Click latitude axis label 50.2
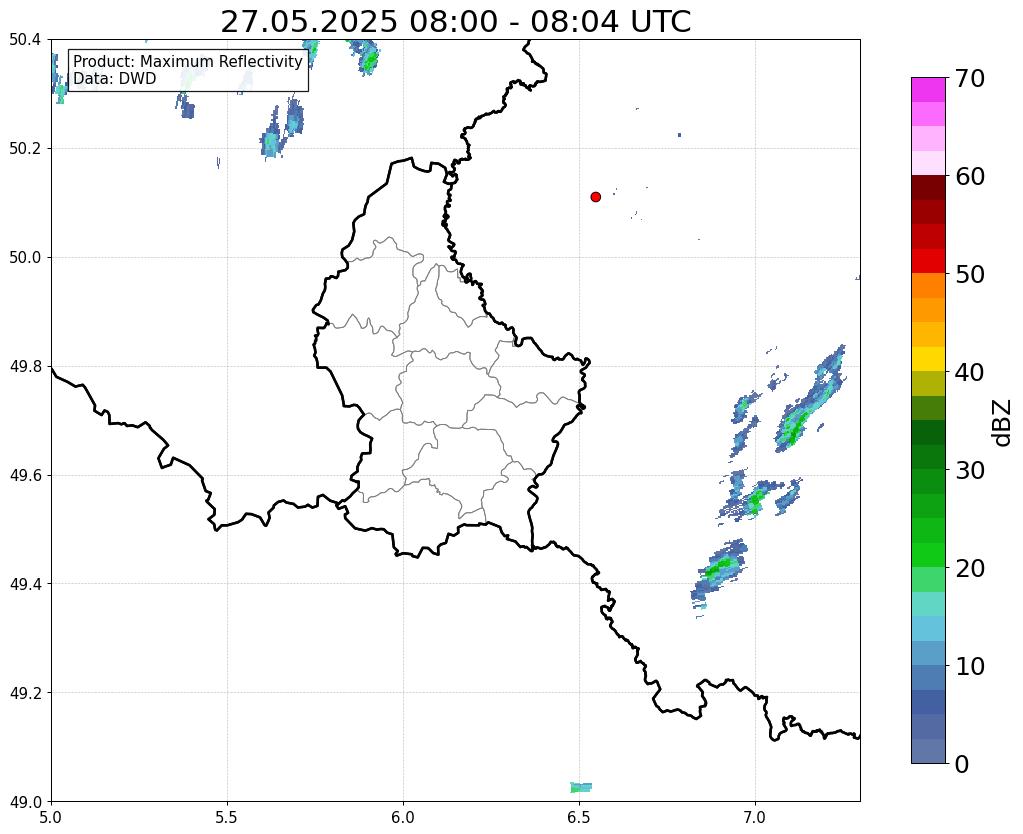The image size is (1023, 834). point(25,149)
